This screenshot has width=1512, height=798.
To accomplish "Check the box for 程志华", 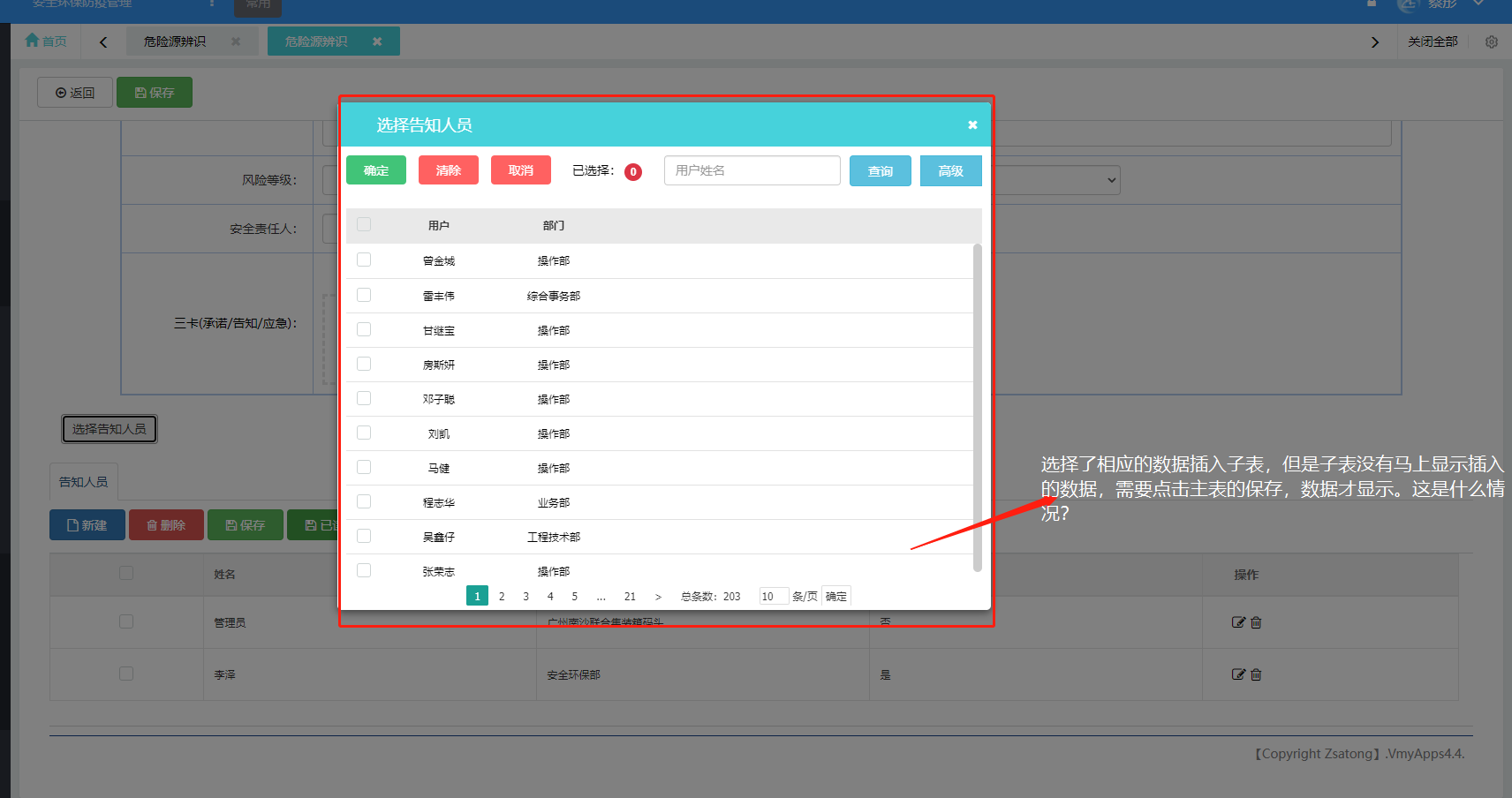I will pos(364,501).
